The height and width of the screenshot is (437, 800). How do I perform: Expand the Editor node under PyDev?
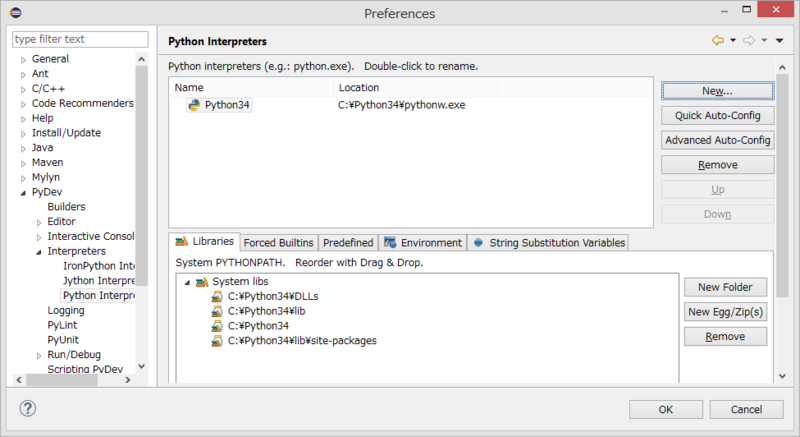[39, 222]
